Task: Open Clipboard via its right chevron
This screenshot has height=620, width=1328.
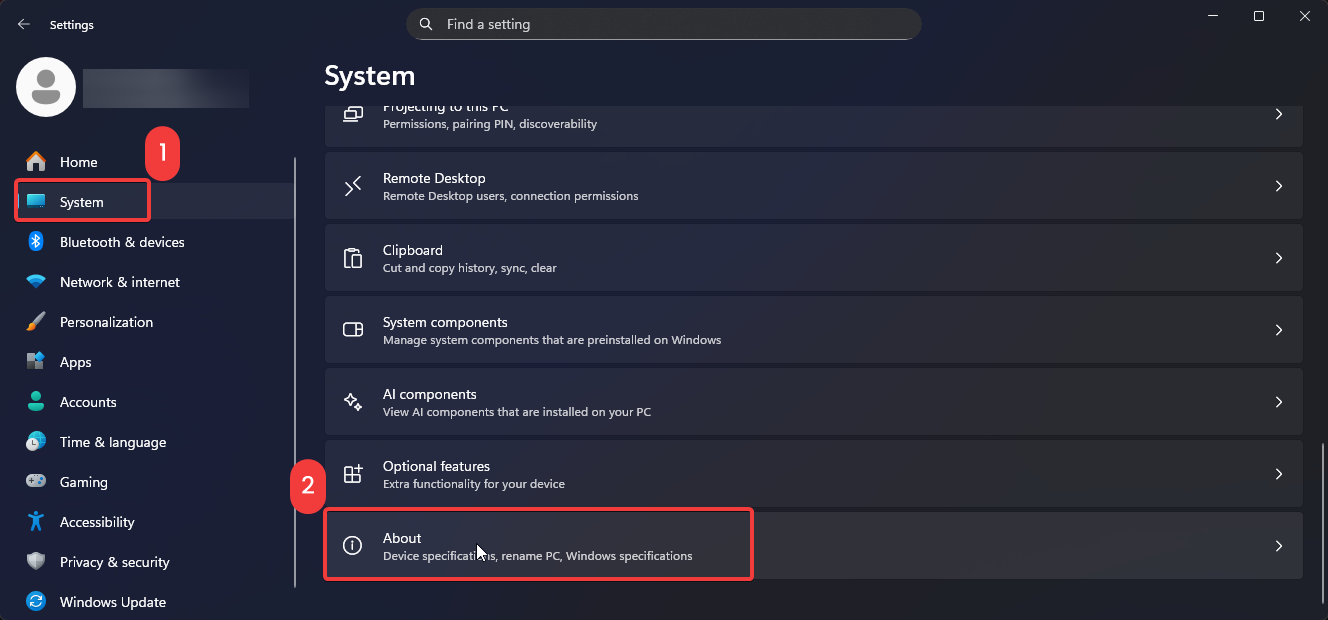Action: [x=1279, y=258]
